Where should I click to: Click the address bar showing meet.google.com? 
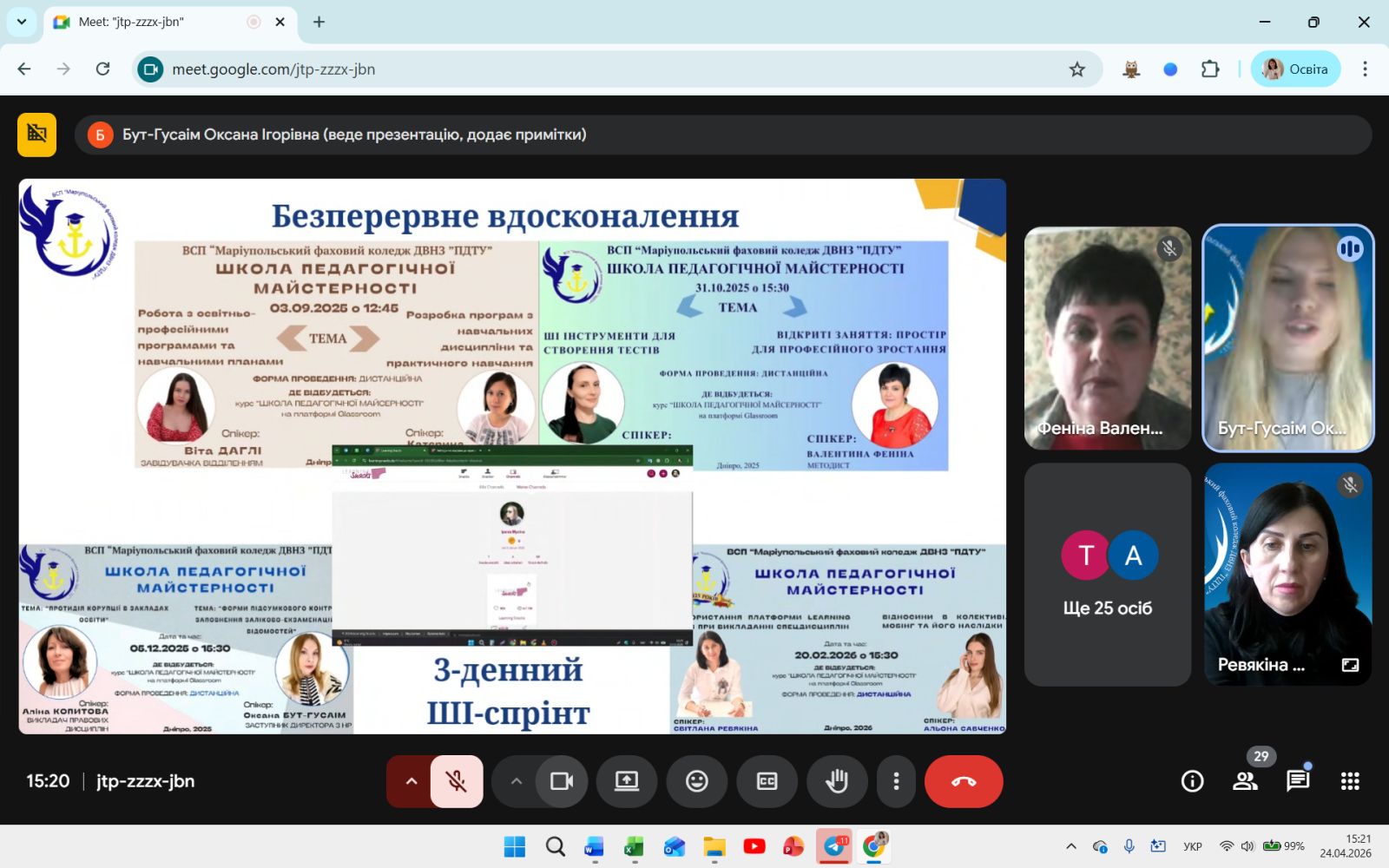point(608,69)
